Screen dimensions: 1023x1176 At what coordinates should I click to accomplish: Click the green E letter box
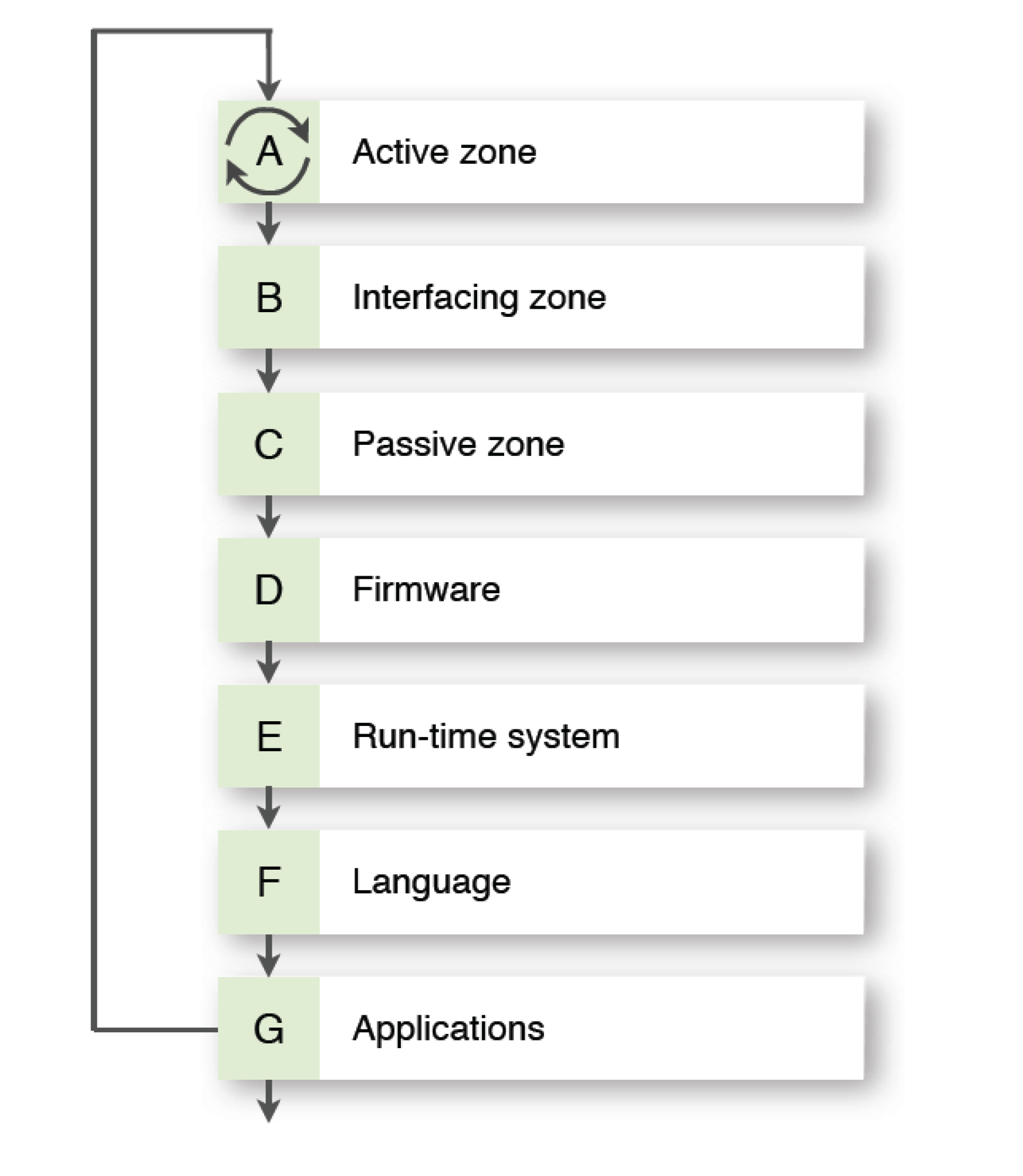pyautogui.click(x=269, y=736)
